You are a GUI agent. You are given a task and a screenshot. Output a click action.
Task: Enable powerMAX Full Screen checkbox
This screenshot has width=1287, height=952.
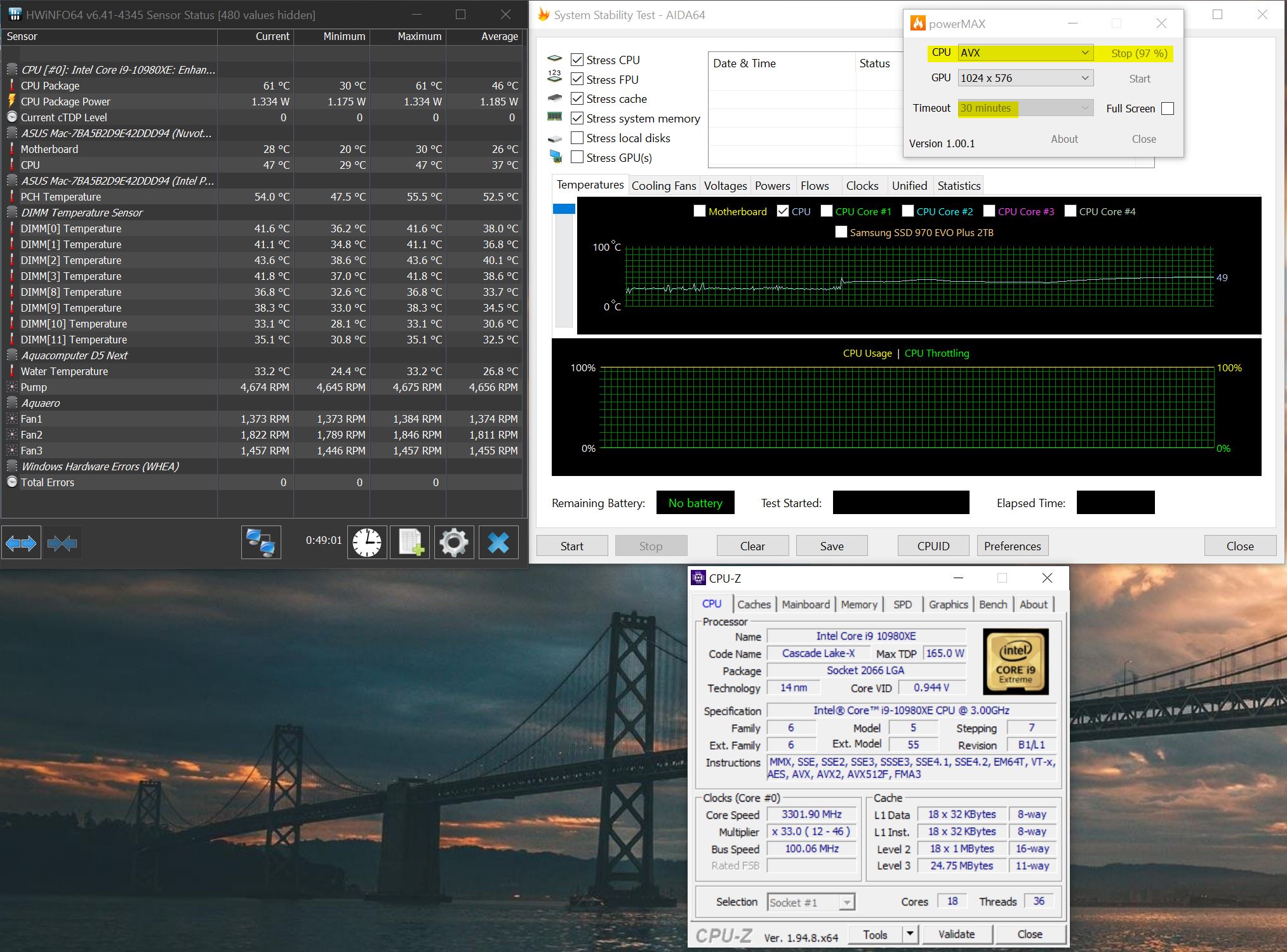coord(1167,109)
